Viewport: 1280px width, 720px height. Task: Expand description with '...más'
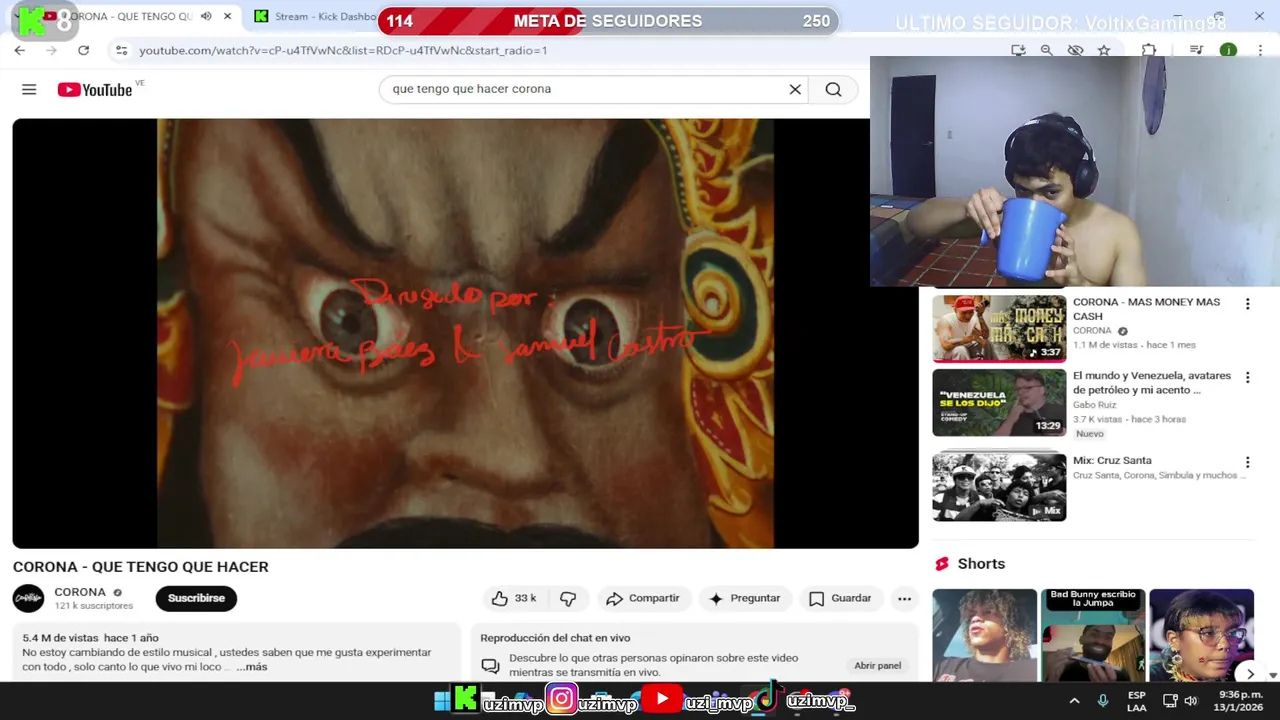(x=252, y=667)
